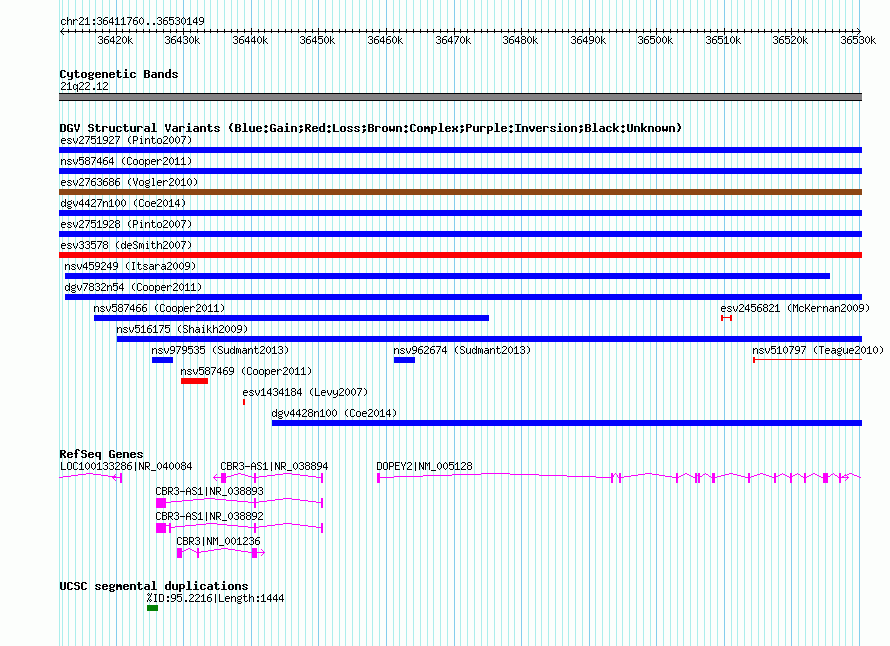The image size is (890, 646).
Task: Select the red esv33578 (deSmith2007) loss bar
Action: [x=460, y=255]
